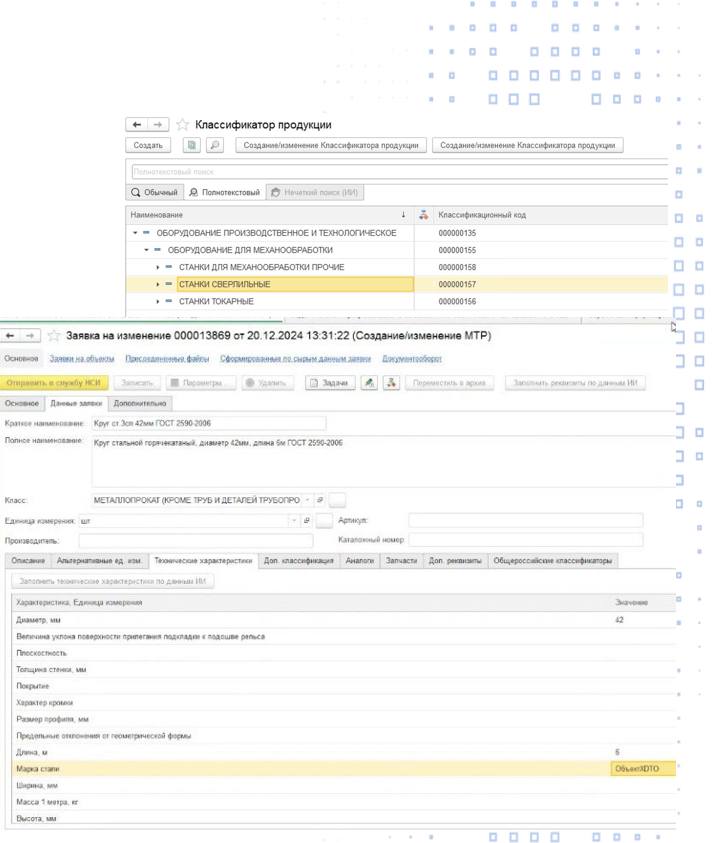Click the magnifier find icon next to Создать

(215, 145)
